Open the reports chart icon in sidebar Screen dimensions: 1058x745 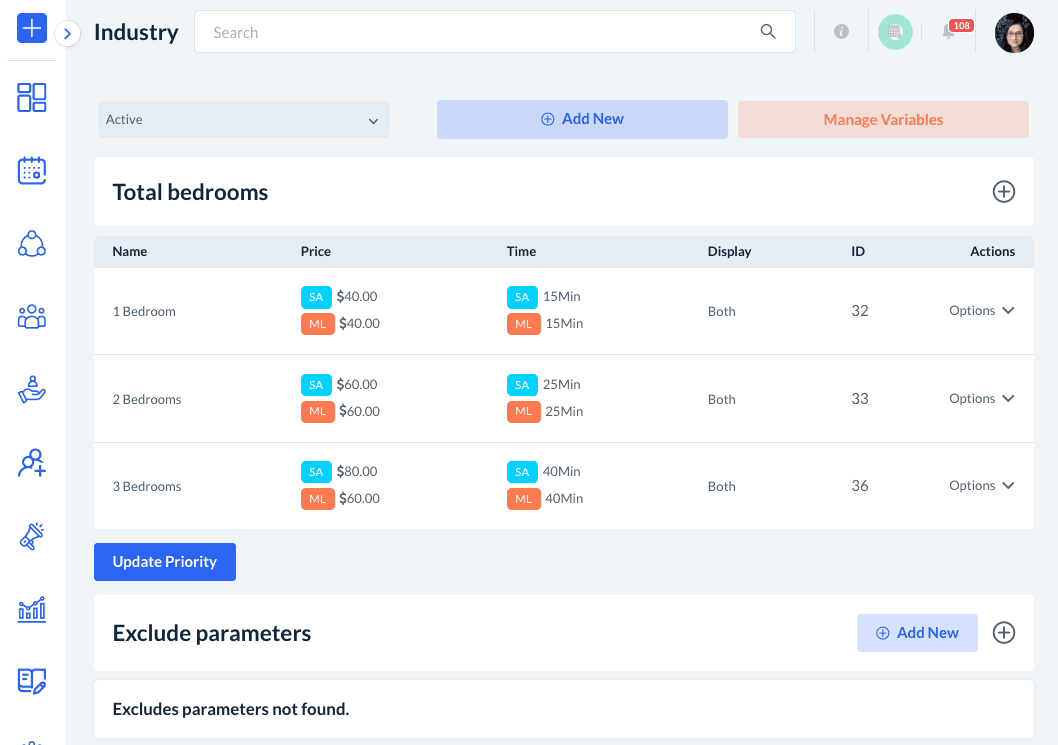32,609
